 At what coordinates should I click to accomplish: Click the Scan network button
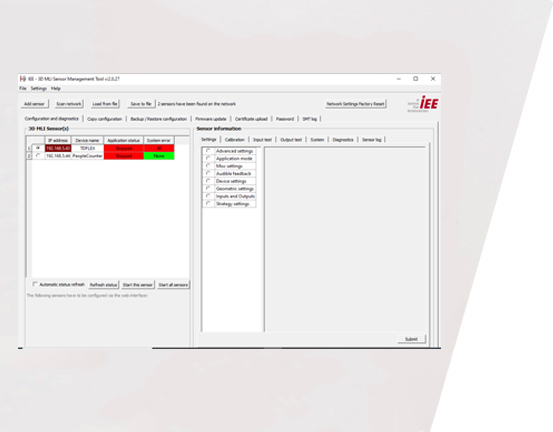click(69, 104)
